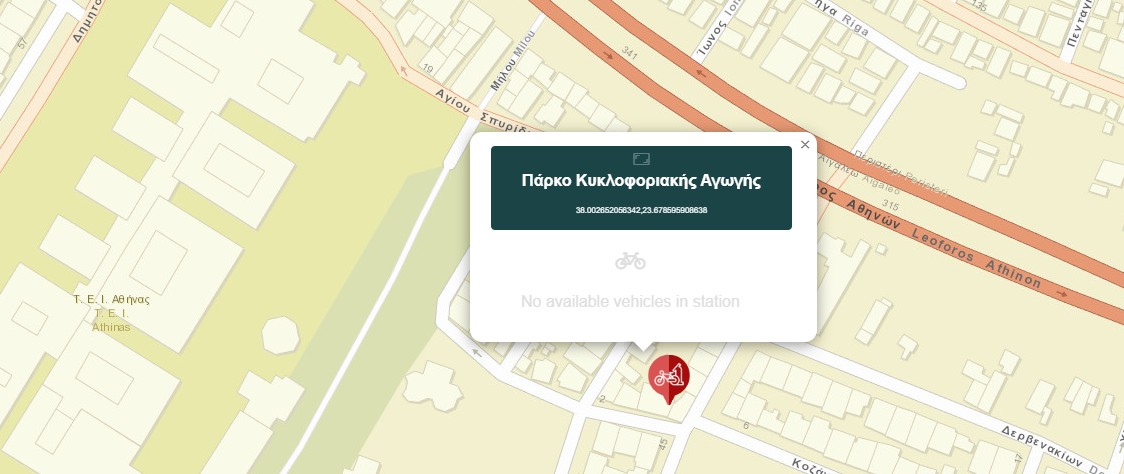Click the station image placeholder icon
1124x474 pixels.
pyautogui.click(x=642, y=158)
